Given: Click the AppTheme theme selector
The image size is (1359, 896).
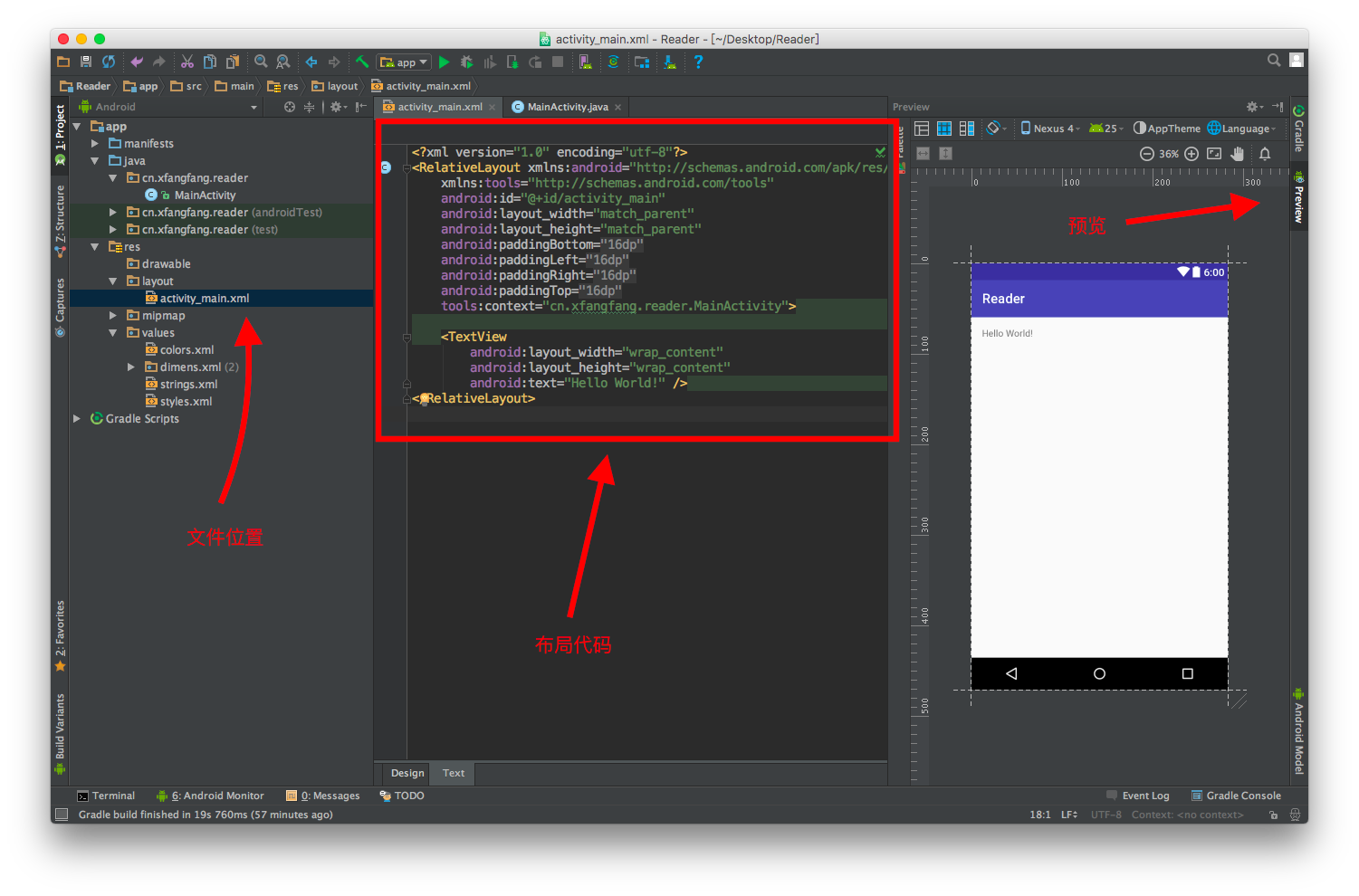Looking at the screenshot, I should 1167,129.
